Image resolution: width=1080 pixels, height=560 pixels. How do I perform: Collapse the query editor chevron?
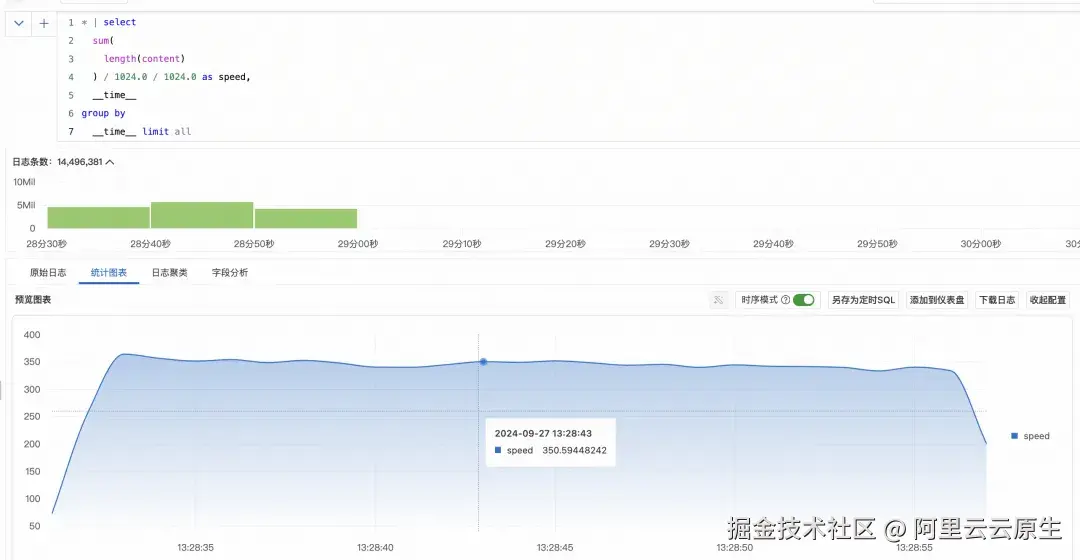coord(19,23)
